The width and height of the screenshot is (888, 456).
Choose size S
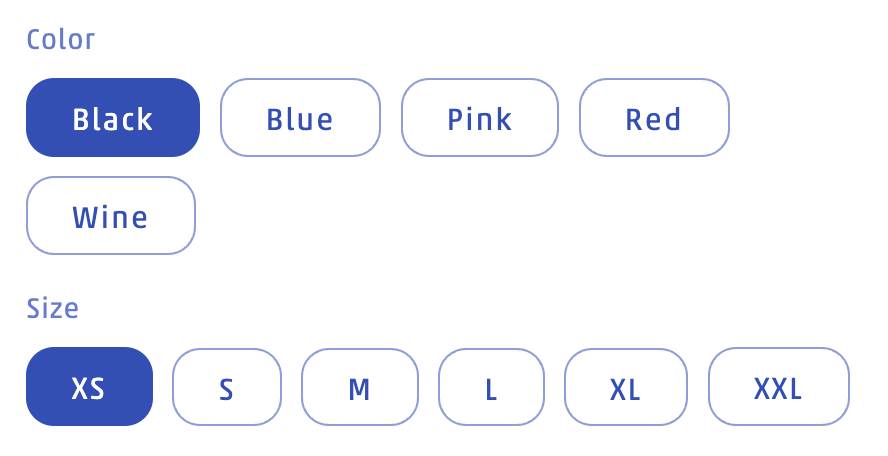[x=227, y=387]
